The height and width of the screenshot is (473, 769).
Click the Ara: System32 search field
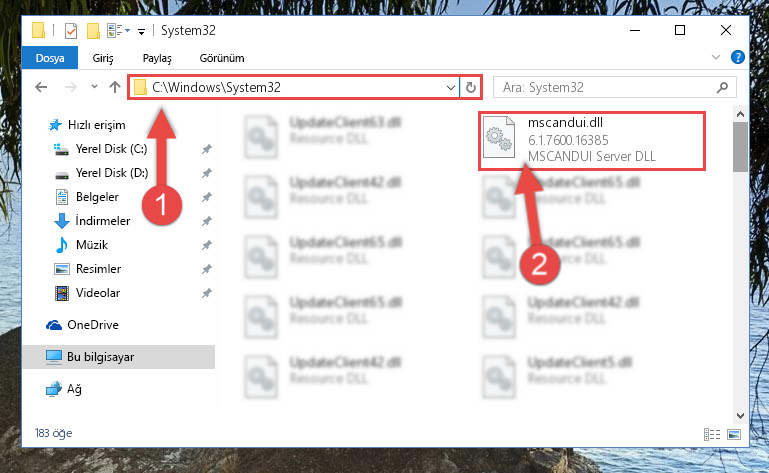click(x=607, y=87)
